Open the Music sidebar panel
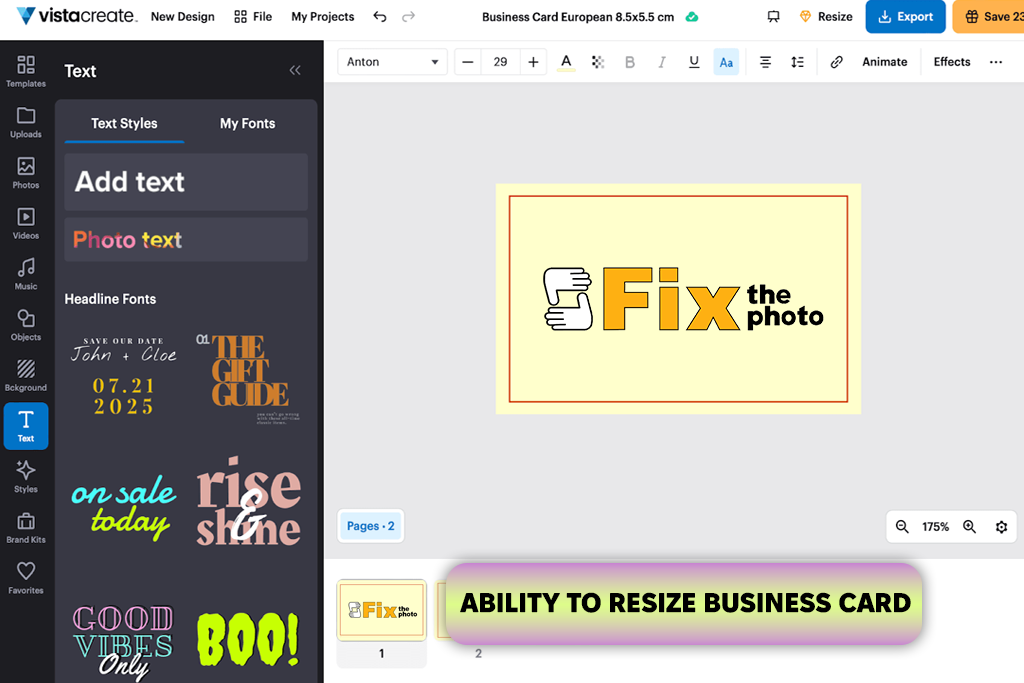This screenshot has width=1024, height=683. pyautogui.click(x=26, y=273)
